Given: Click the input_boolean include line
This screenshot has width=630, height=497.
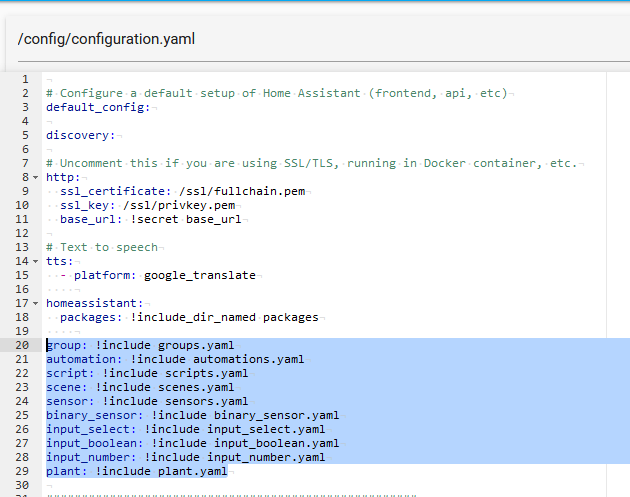Looking at the screenshot, I should 192,443.
